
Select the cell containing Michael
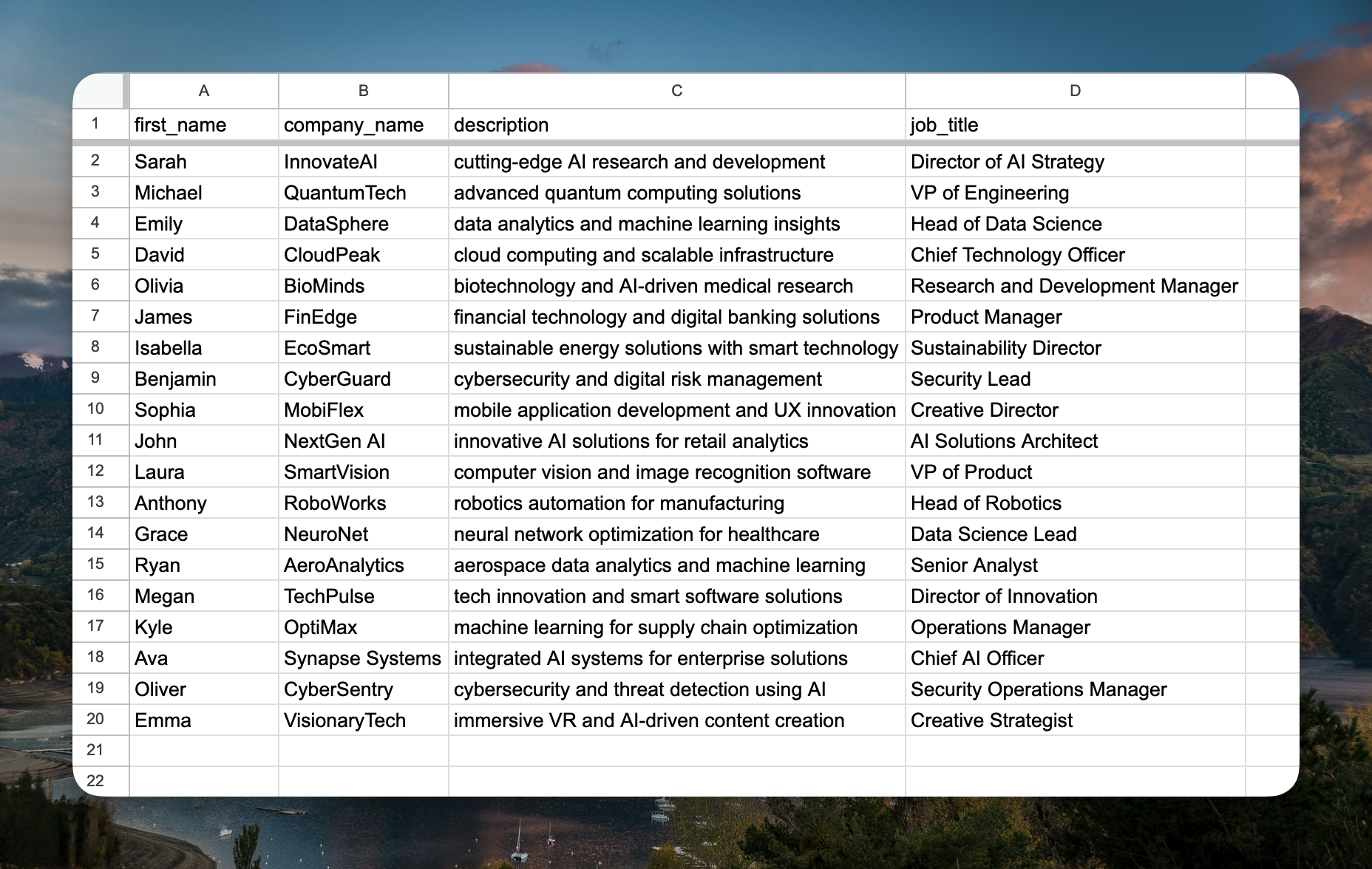[x=204, y=192]
